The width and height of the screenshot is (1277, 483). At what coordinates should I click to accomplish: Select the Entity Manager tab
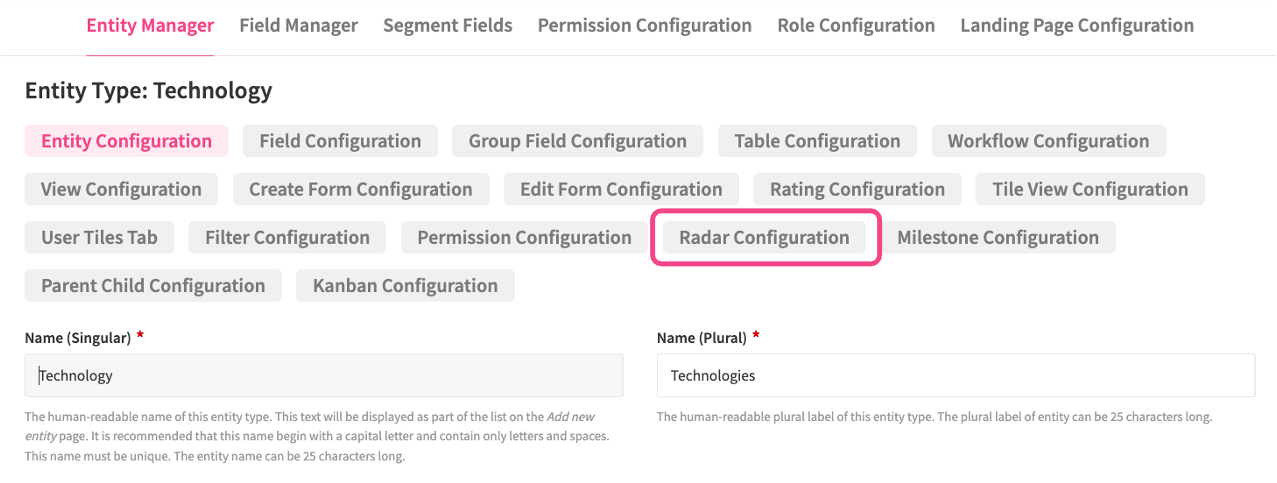coord(150,26)
